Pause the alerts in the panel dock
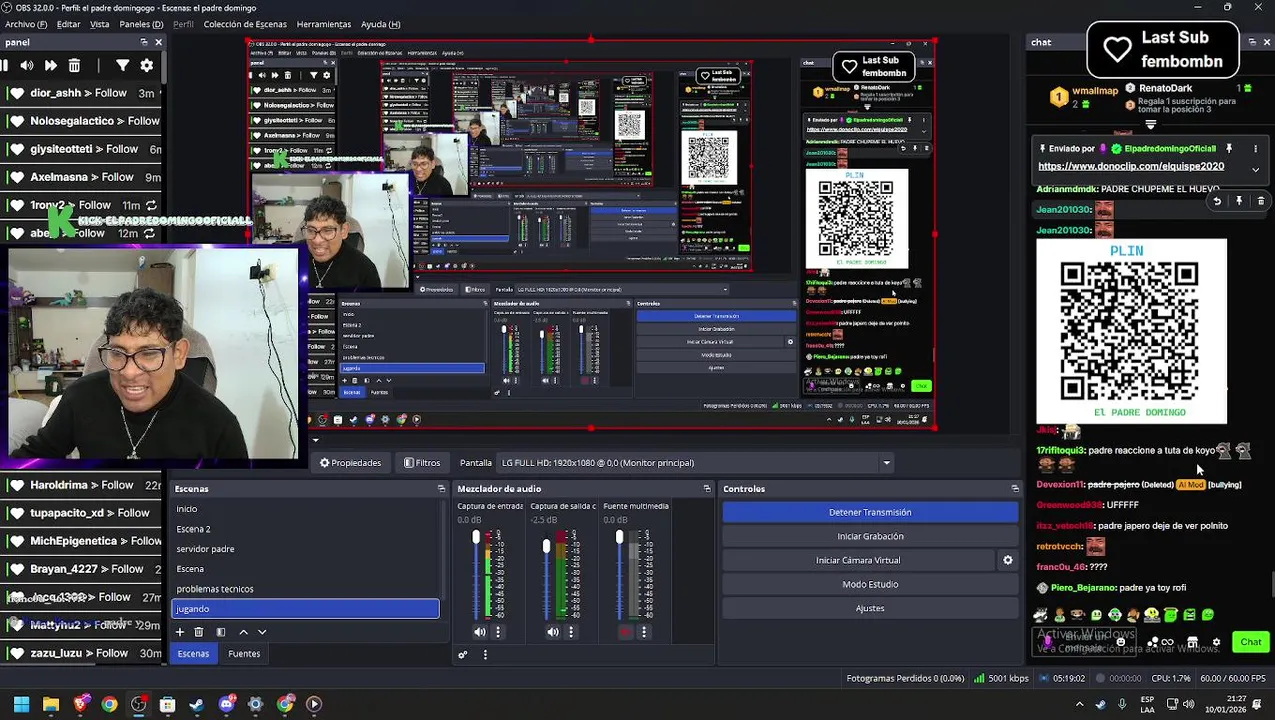1275x720 pixels. pyautogui.click(x=4, y=65)
